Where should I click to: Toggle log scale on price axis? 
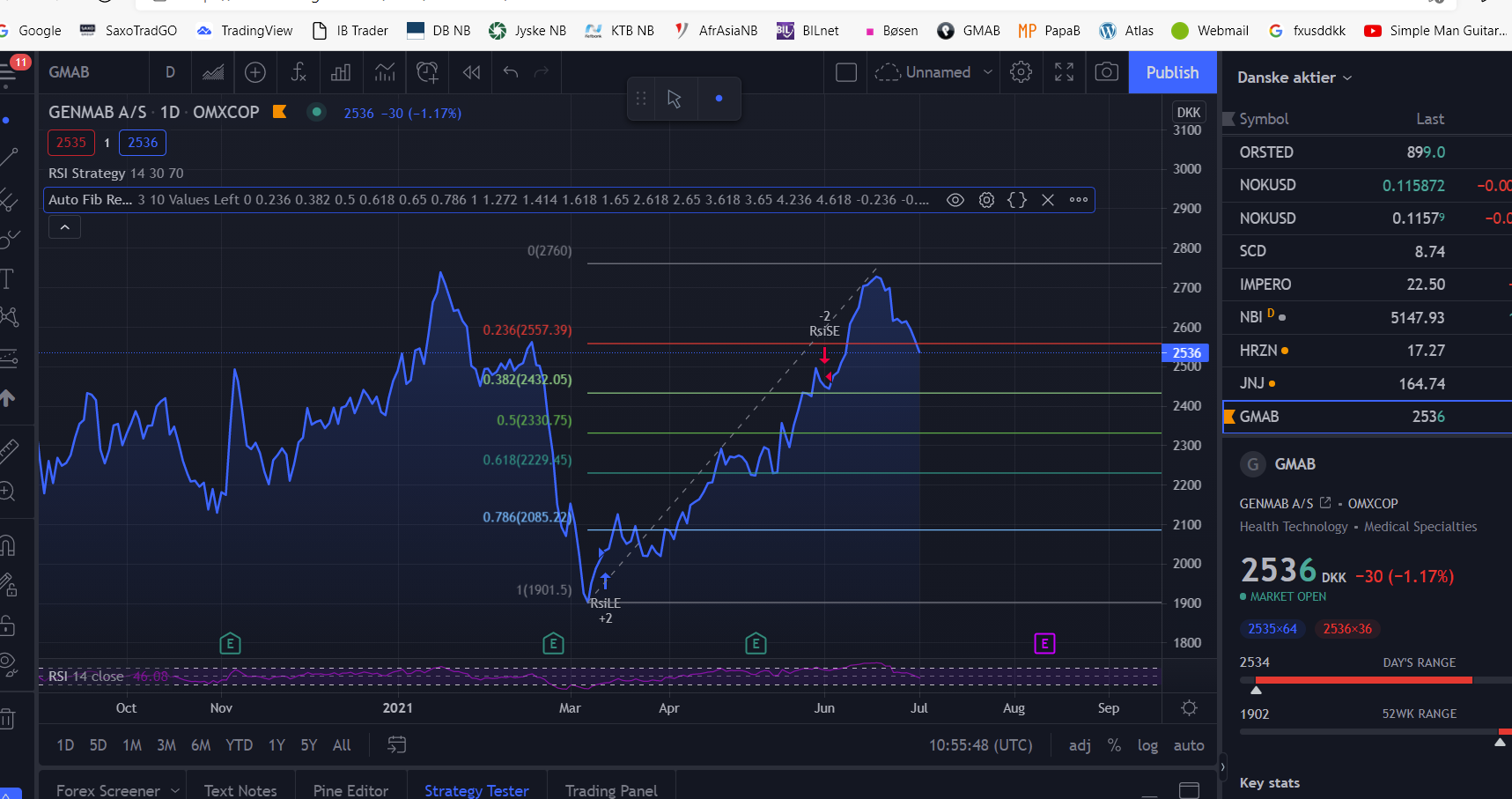1147,745
